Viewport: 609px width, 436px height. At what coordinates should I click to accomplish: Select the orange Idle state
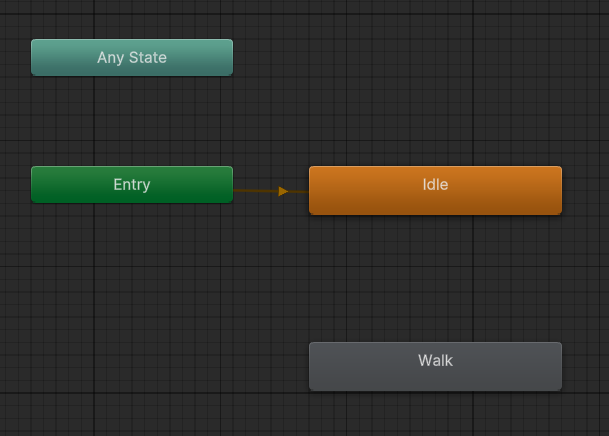click(435, 190)
